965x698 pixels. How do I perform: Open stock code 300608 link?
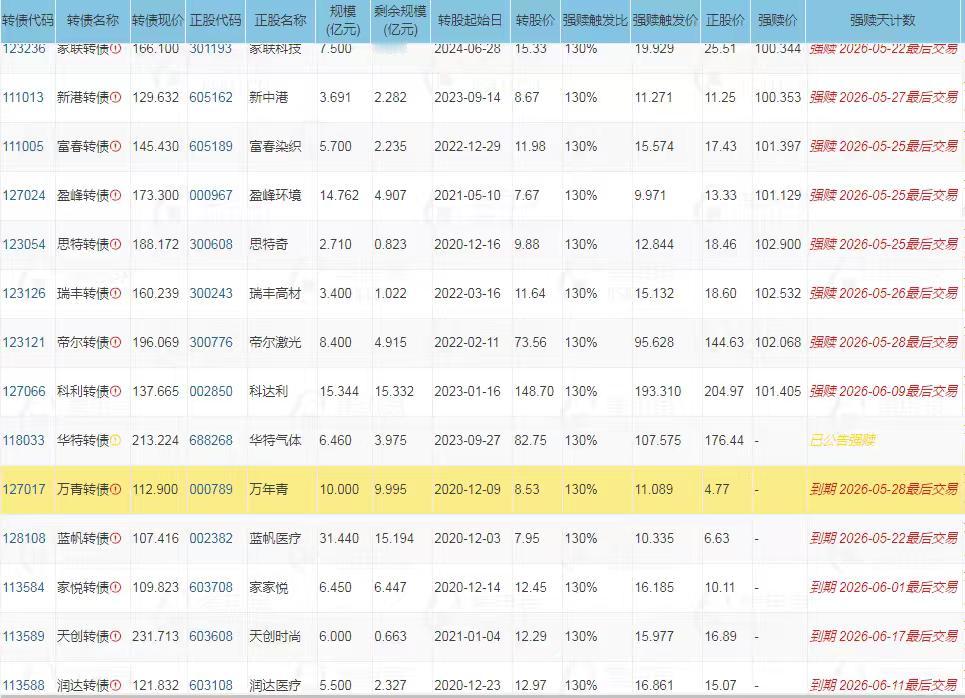coord(211,244)
